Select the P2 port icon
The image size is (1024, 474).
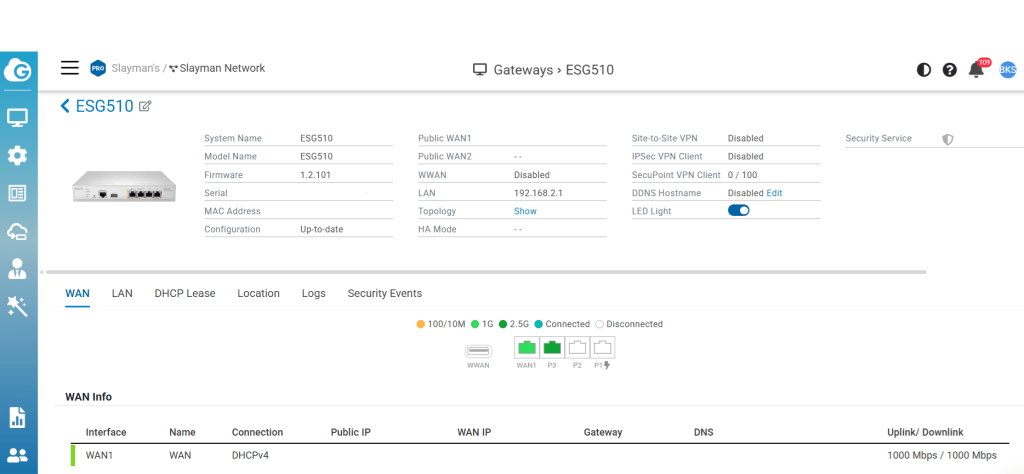click(577, 348)
